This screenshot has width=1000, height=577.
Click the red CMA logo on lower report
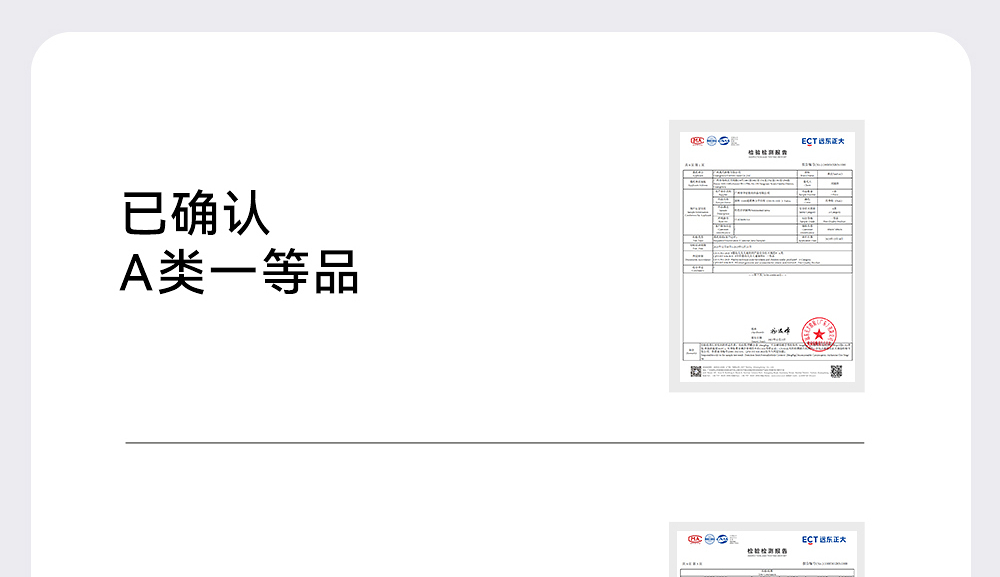point(697,540)
